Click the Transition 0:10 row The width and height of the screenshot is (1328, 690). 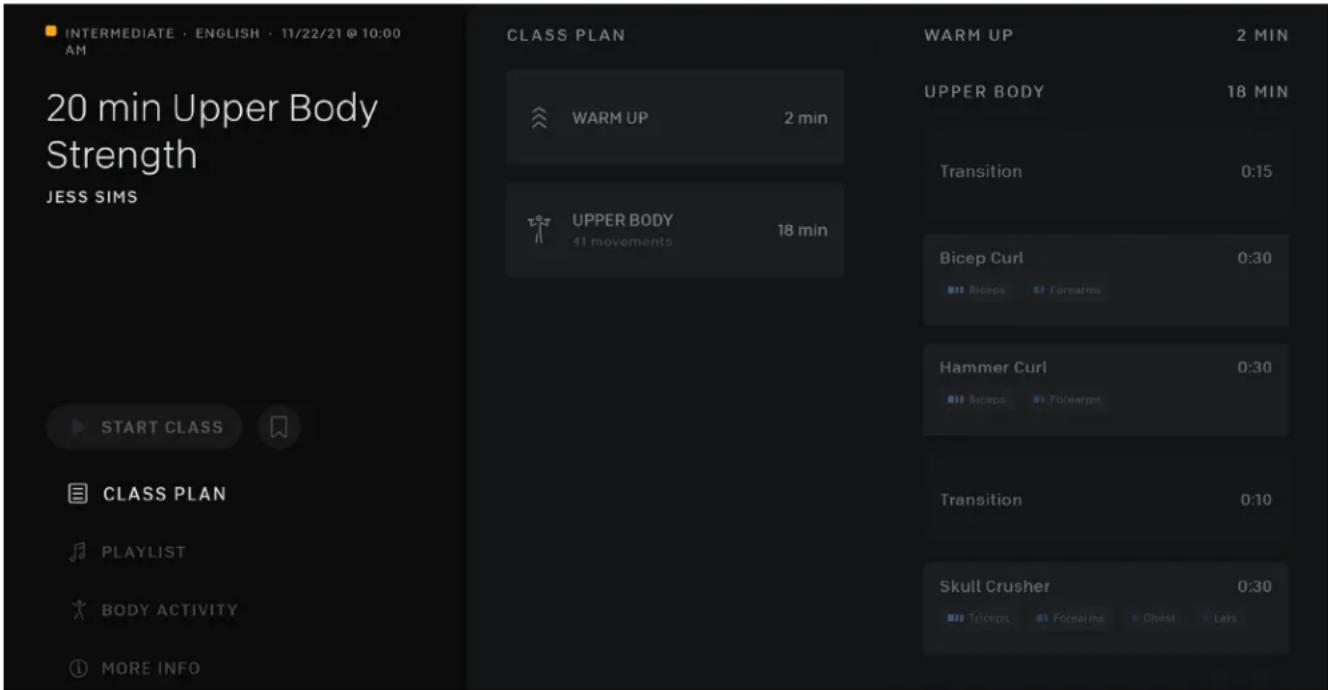pos(1106,499)
